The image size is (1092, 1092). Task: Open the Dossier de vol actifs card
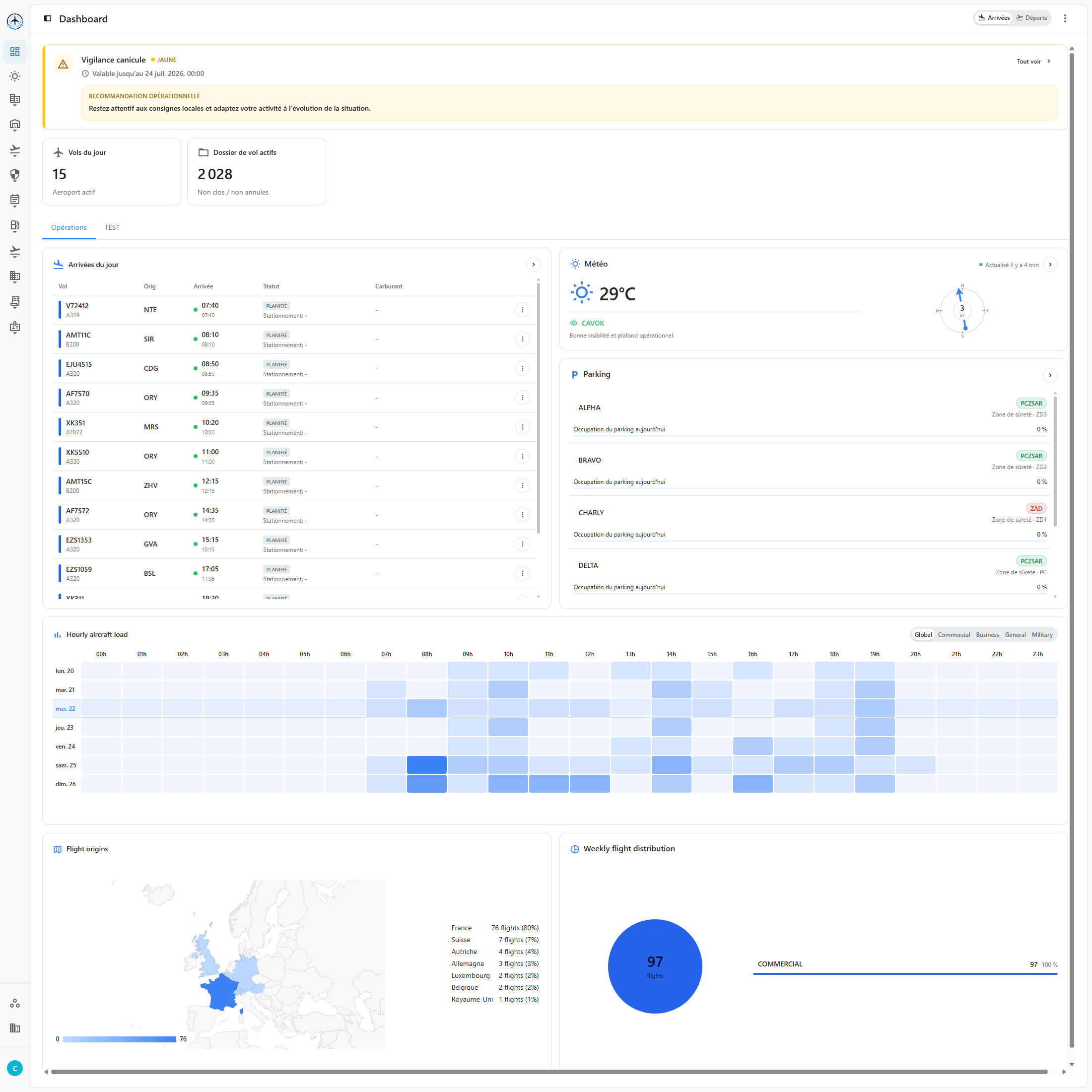click(257, 172)
